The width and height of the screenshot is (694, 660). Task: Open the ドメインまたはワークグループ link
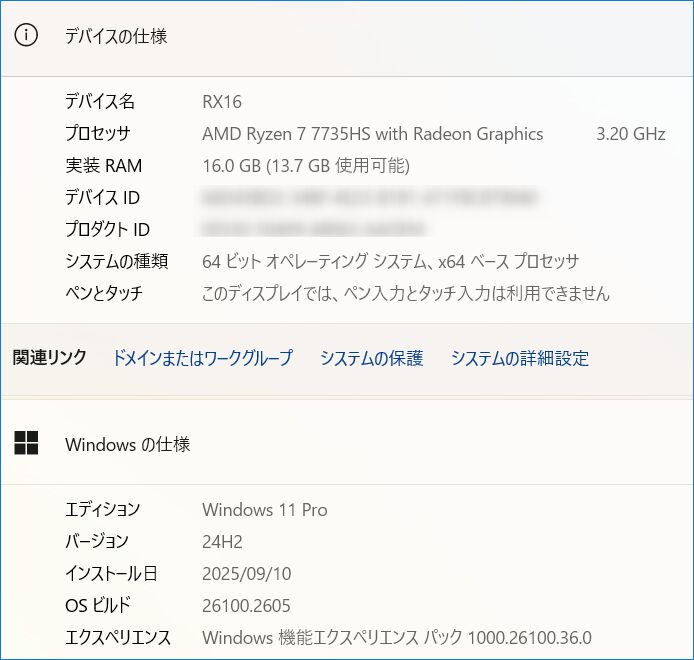pyautogui.click(x=203, y=358)
